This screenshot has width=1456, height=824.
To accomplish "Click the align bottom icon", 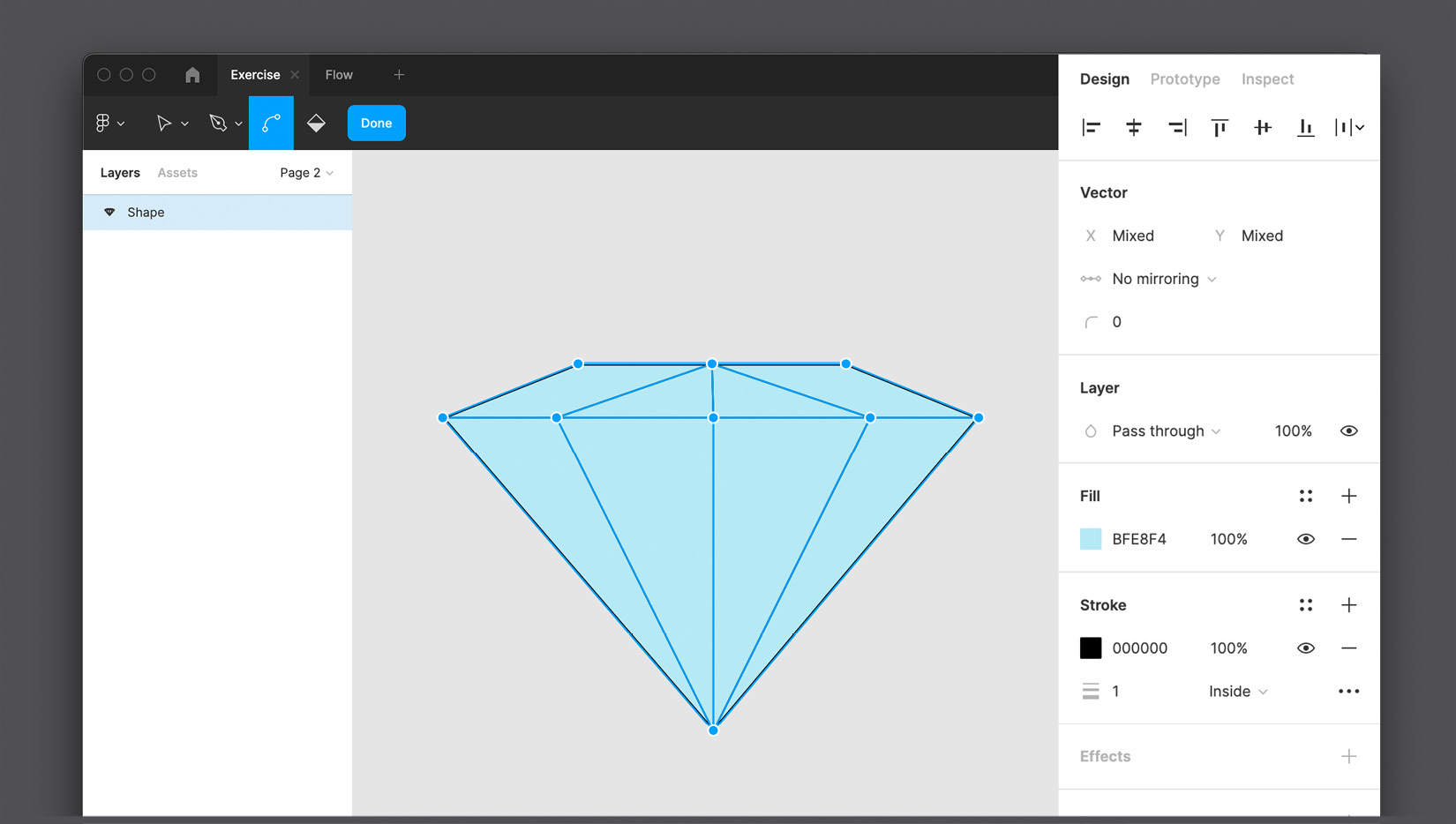I will point(1305,128).
